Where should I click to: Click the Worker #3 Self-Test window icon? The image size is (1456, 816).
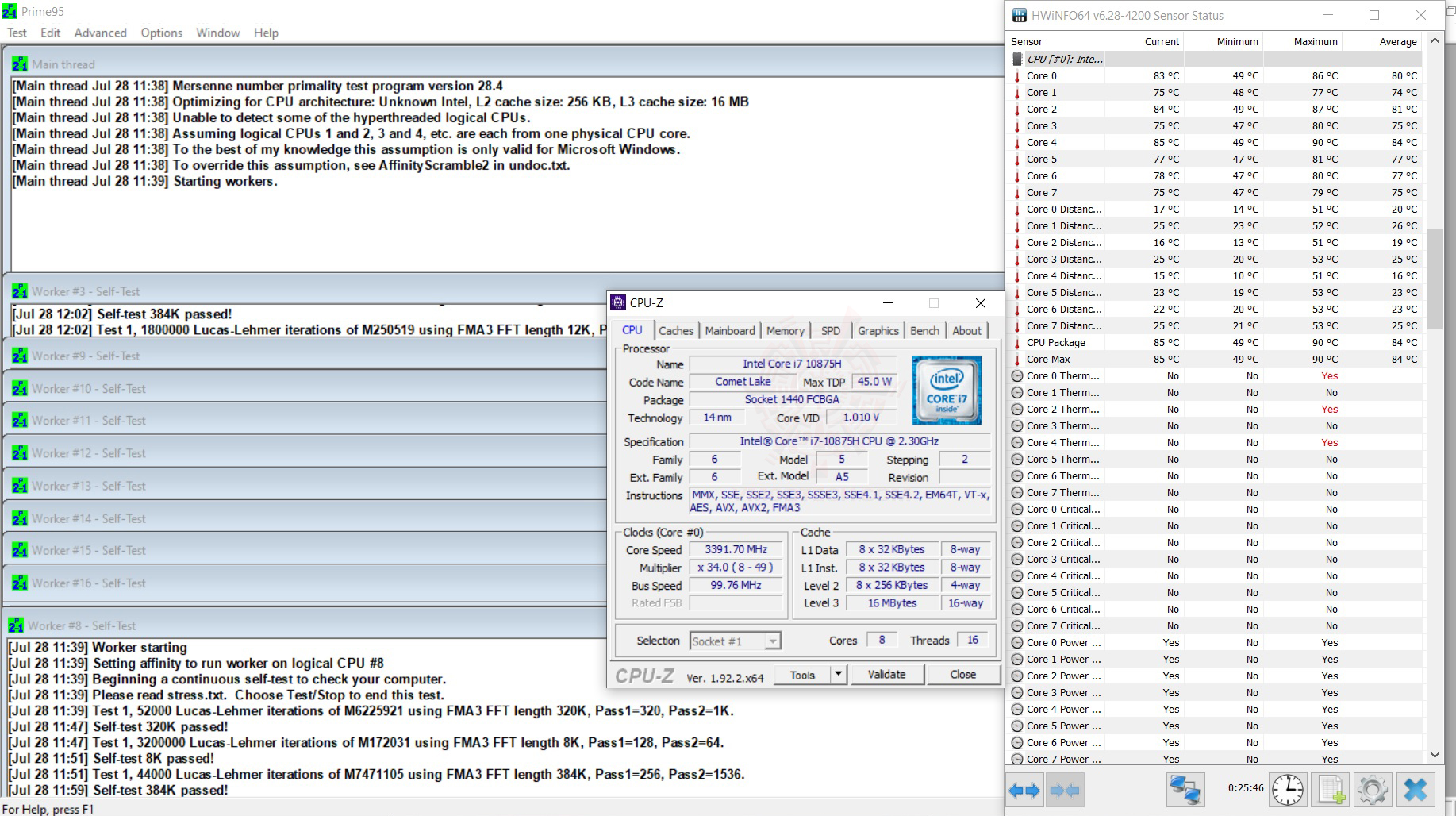(20, 291)
